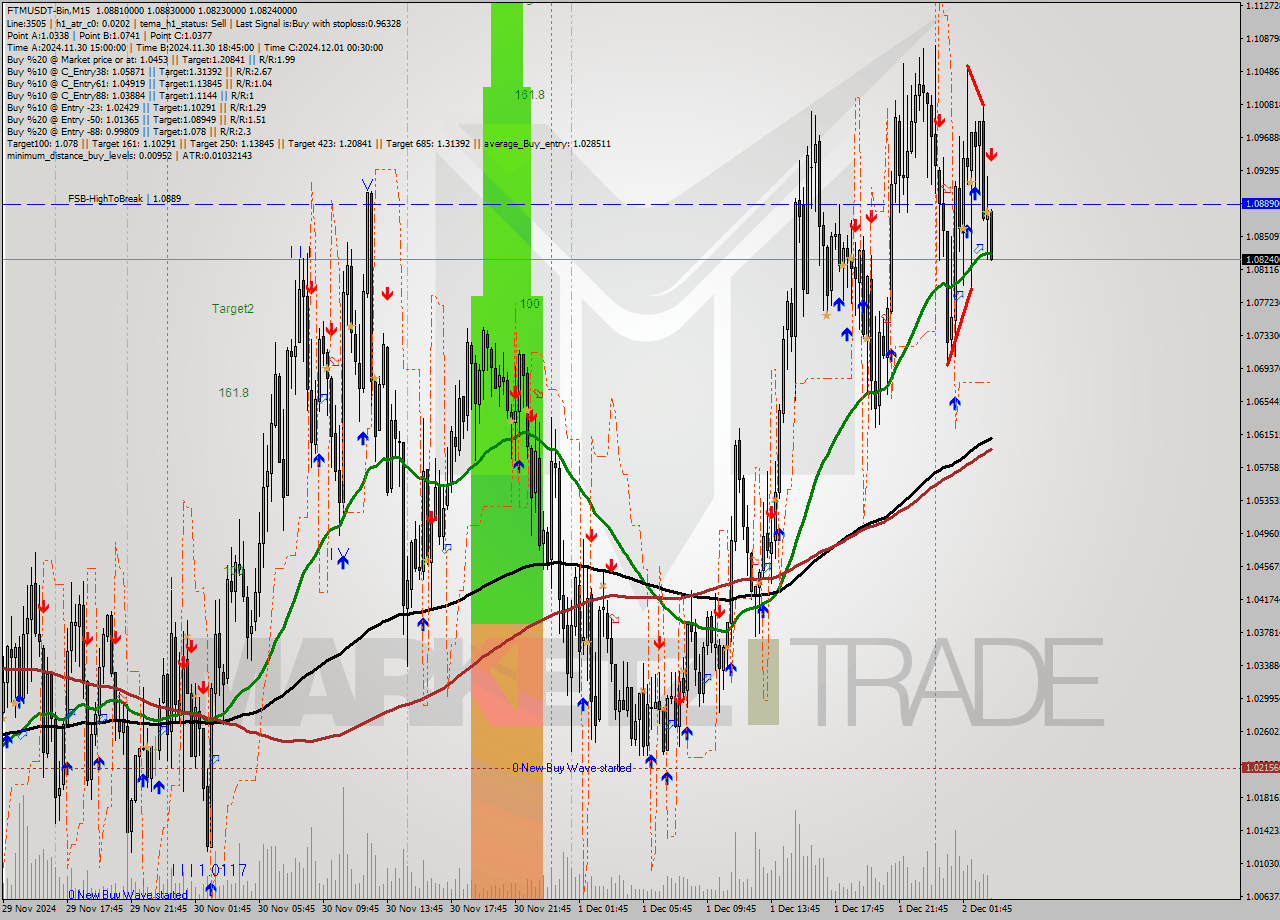
Task: Click the 'Buy %10 @ C_Entry38' line
Action: tap(139, 71)
